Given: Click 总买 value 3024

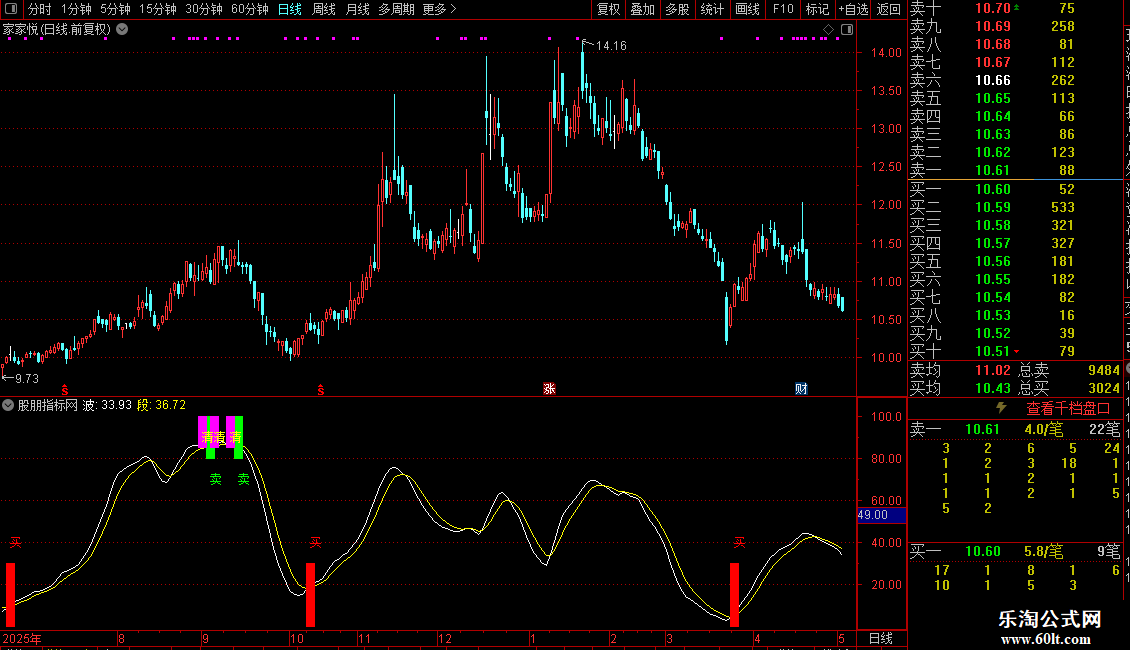Looking at the screenshot, I should [x=1103, y=388].
